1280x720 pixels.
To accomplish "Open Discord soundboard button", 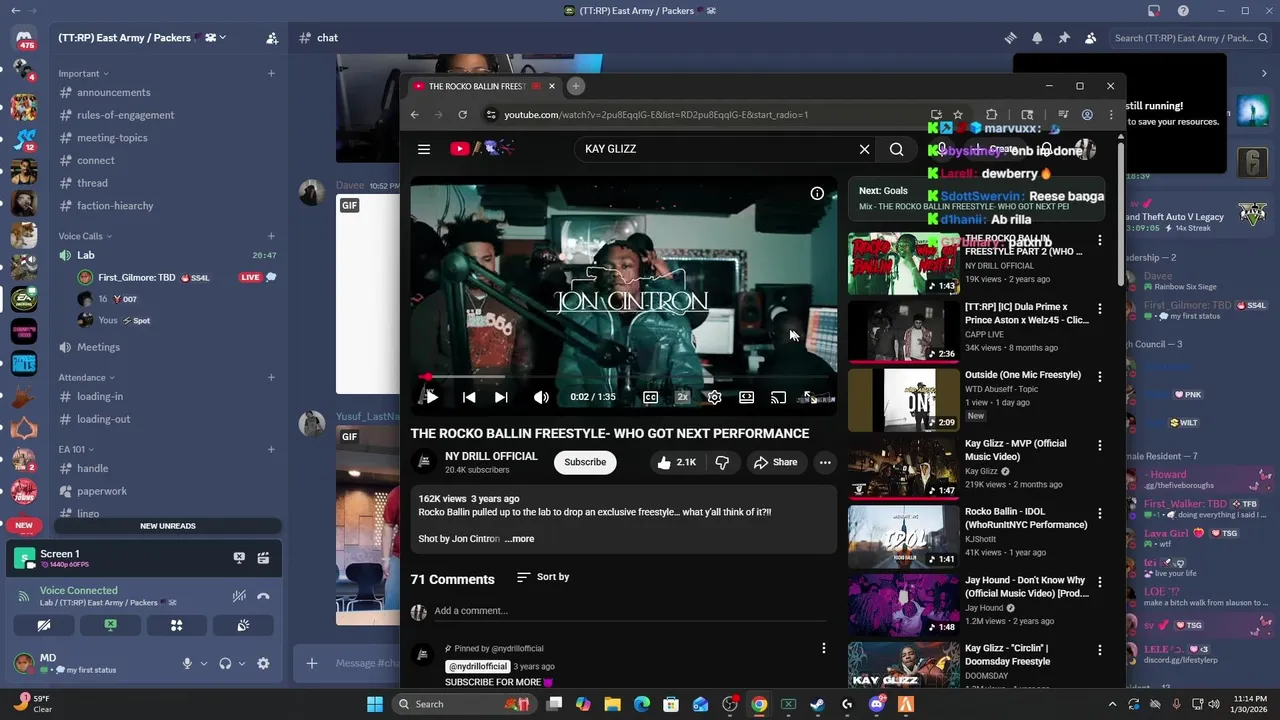I will [242, 625].
